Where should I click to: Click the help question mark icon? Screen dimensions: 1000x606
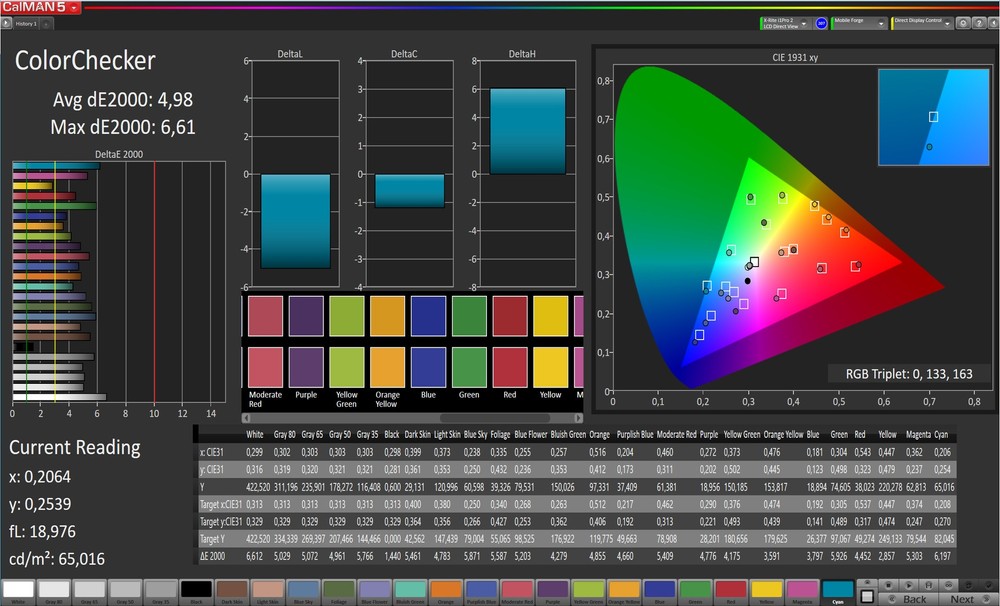click(x=976, y=22)
